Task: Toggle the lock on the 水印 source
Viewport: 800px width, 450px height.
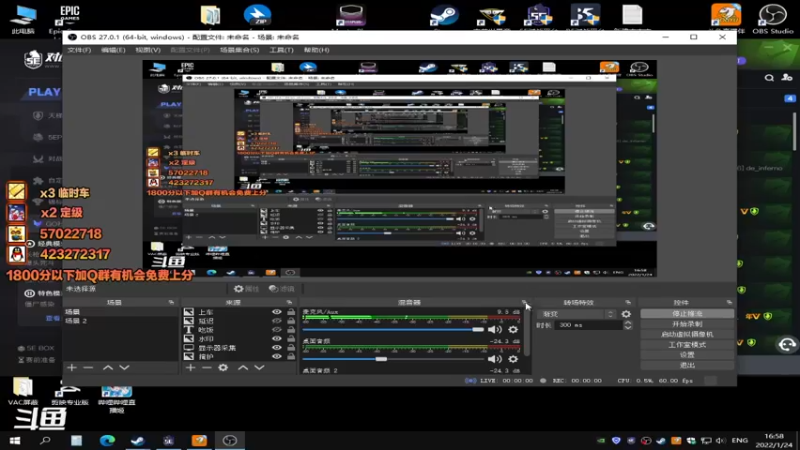Action: point(291,338)
